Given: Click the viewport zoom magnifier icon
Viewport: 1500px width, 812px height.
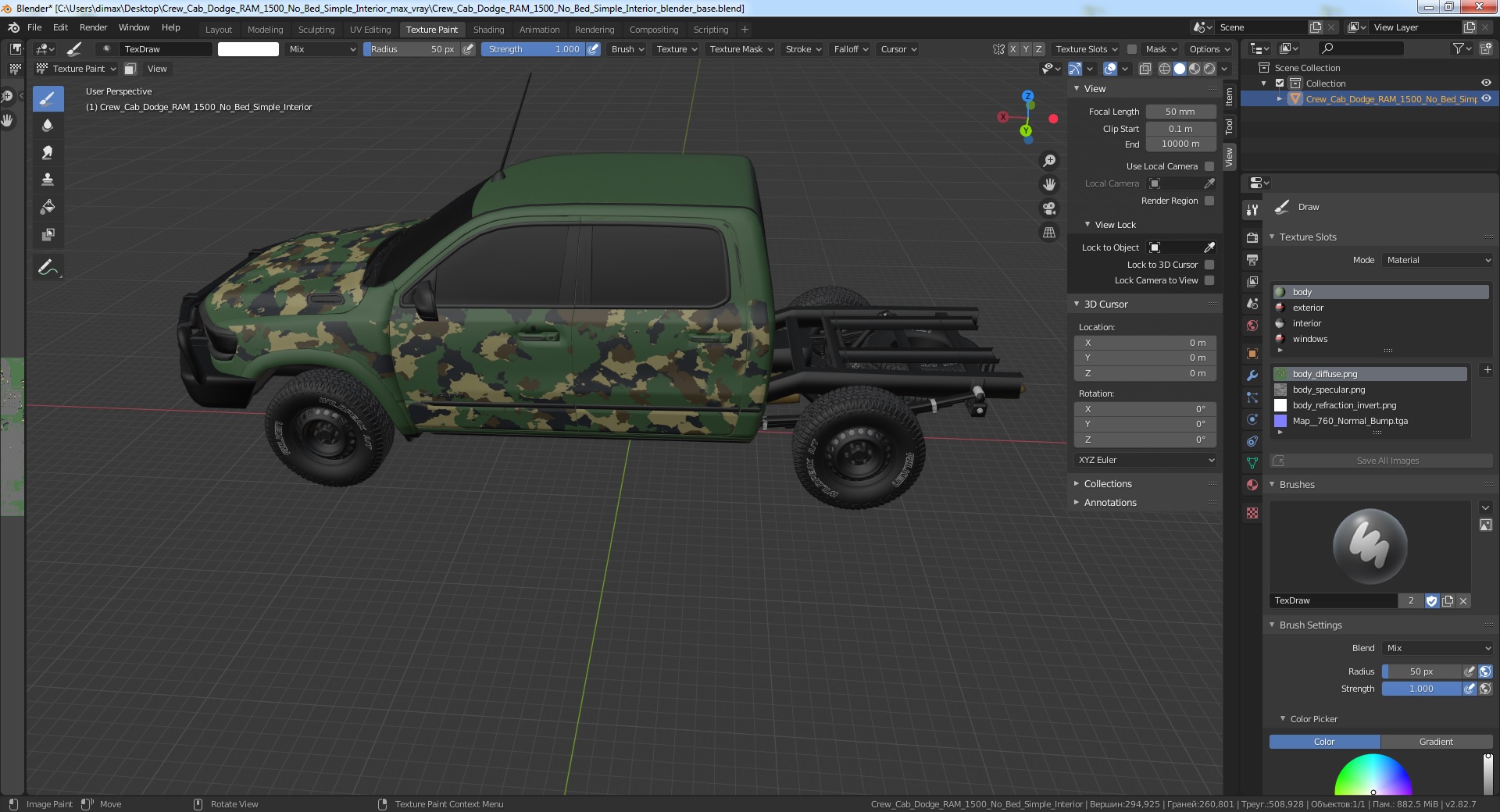Looking at the screenshot, I should coord(1049,161).
